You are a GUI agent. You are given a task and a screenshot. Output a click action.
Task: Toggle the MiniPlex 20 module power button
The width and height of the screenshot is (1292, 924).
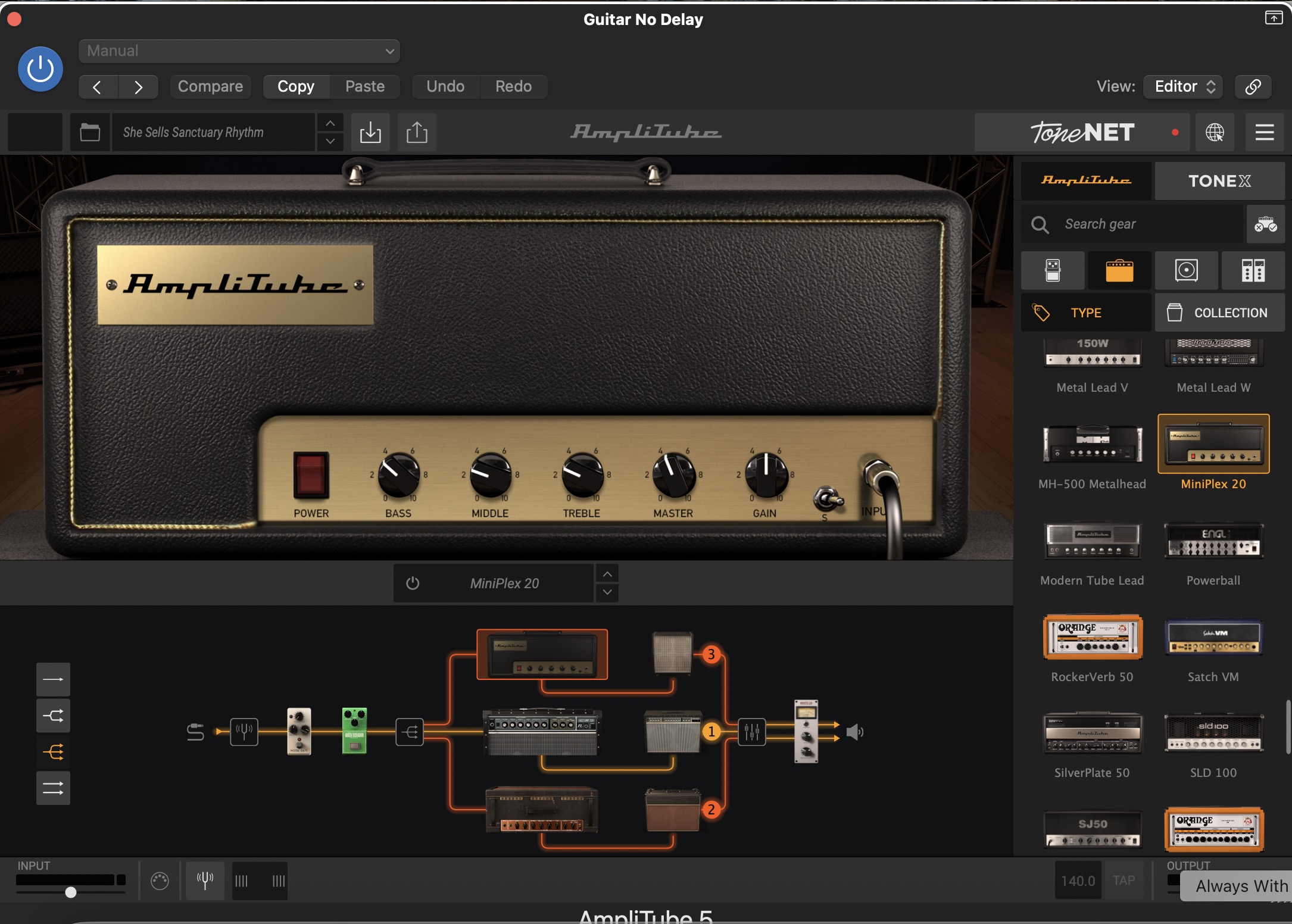coord(413,583)
